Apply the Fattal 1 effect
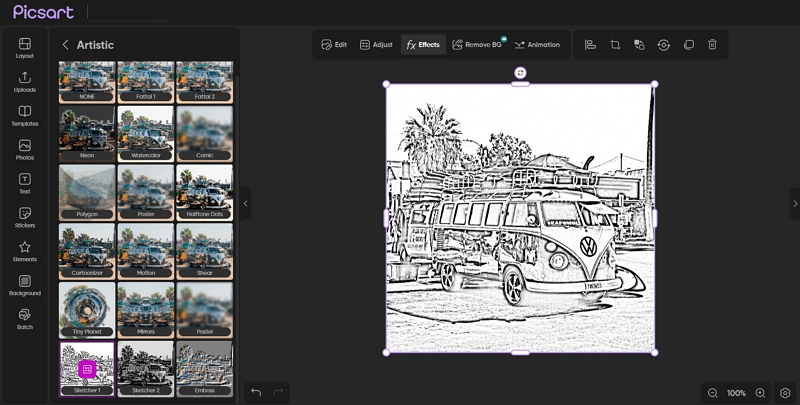The height and width of the screenshot is (405, 800). click(146, 82)
